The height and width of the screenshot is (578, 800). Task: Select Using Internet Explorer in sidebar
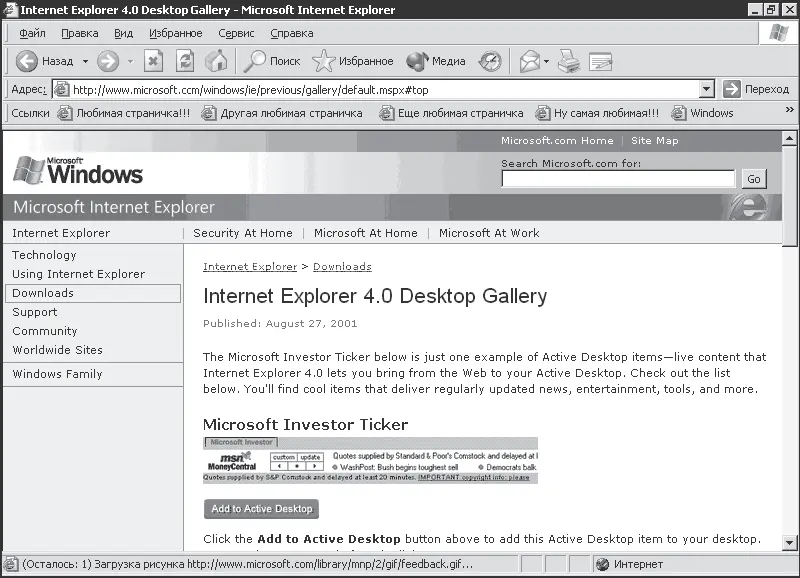tap(79, 274)
